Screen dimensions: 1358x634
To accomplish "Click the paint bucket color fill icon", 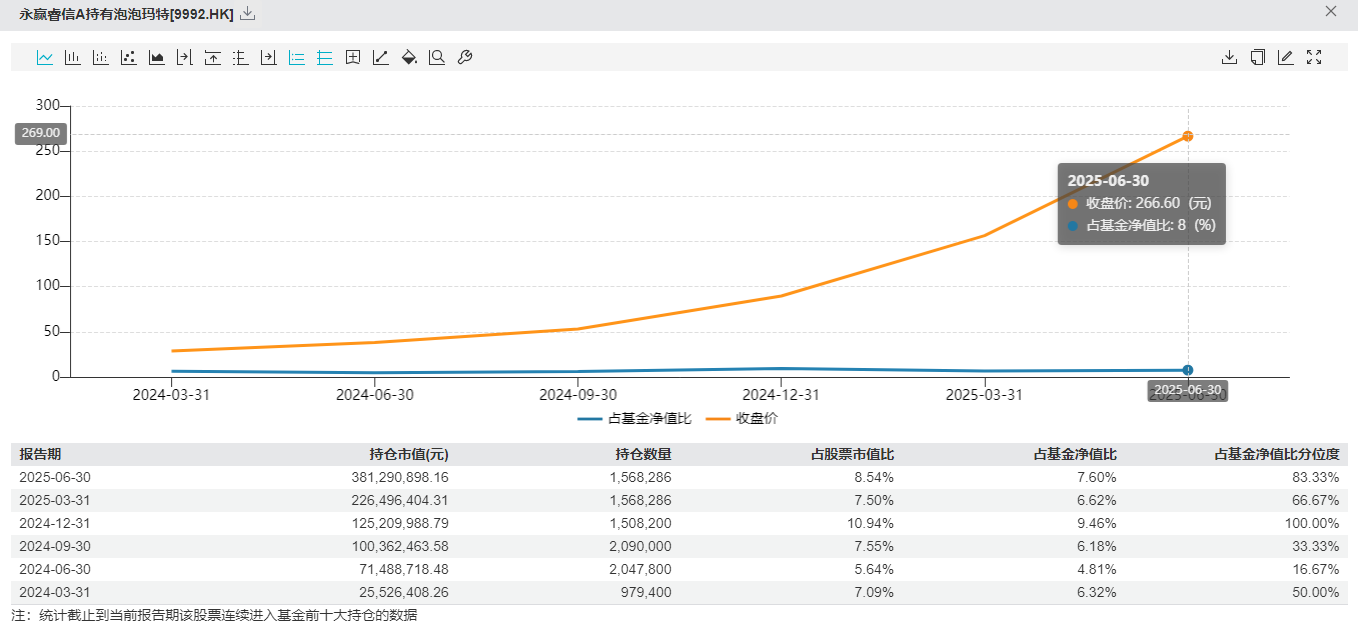I will (408, 58).
